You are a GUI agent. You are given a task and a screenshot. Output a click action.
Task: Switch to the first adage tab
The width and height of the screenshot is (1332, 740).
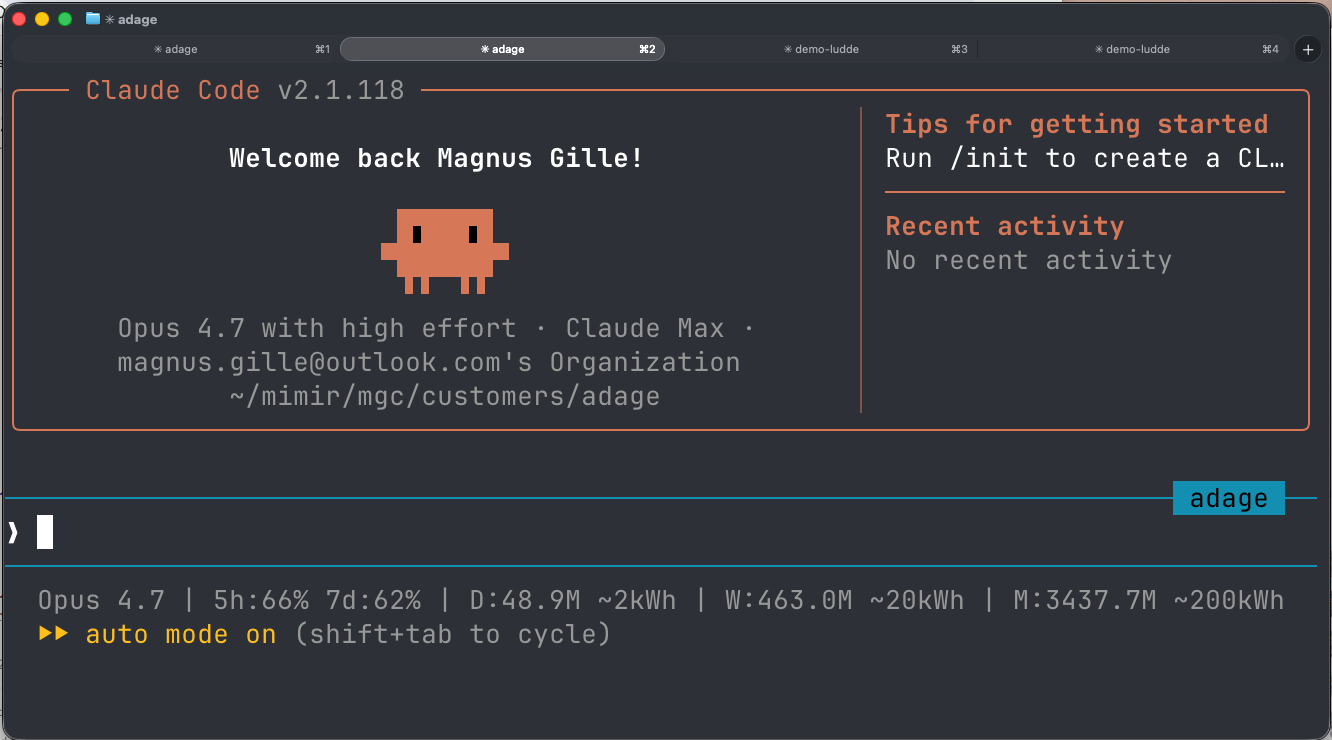[x=175, y=48]
